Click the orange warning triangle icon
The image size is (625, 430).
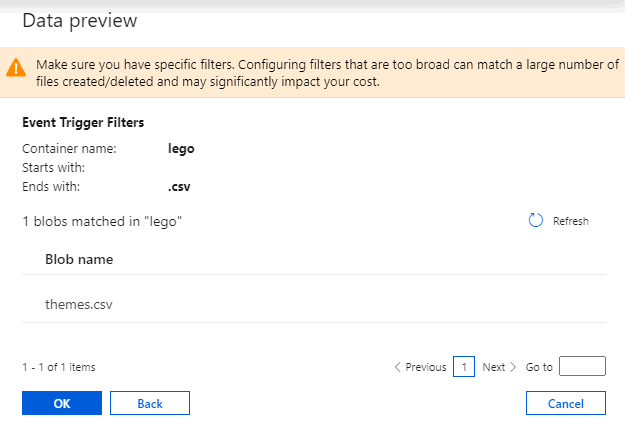tap(15, 68)
